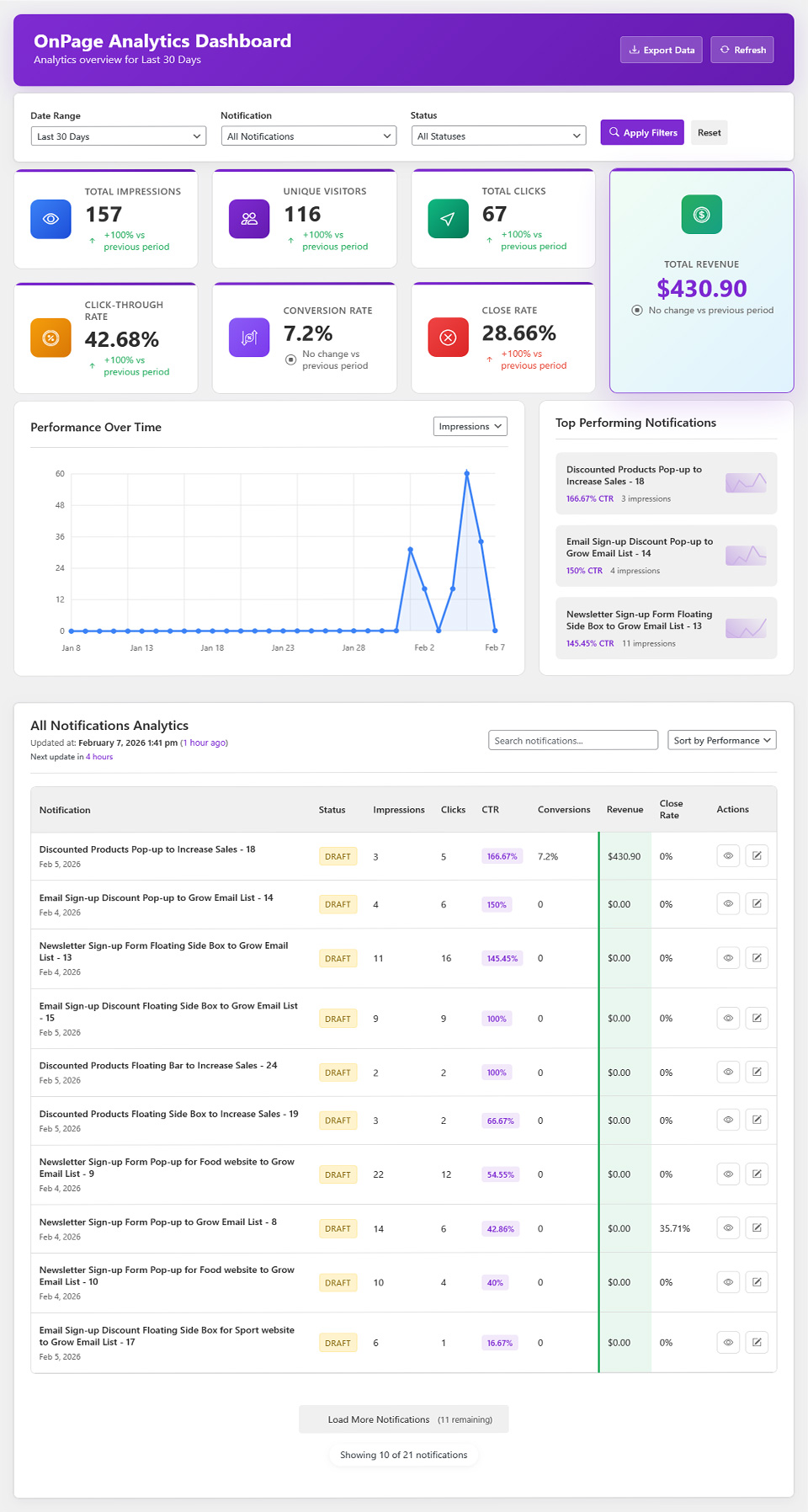Edit the Email Sign-up Discount Pop-up - 14 row
Screen dimensions: 808x1512
[x=757, y=904]
